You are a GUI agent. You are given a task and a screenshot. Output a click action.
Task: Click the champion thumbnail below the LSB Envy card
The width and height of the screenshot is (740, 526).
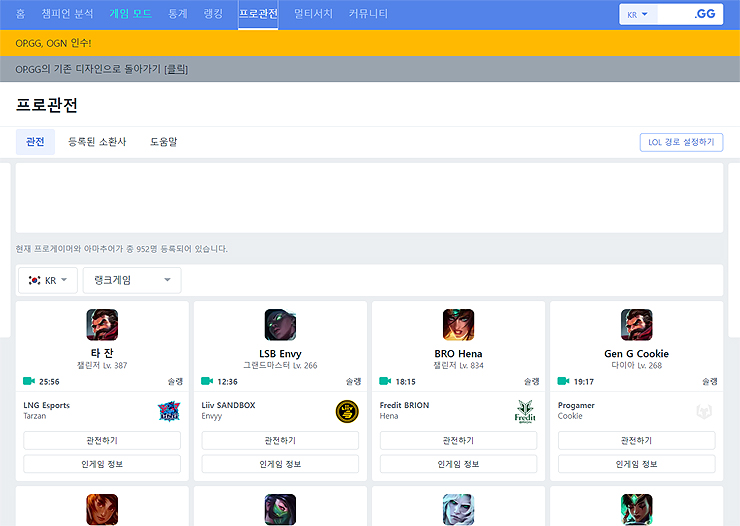280,509
